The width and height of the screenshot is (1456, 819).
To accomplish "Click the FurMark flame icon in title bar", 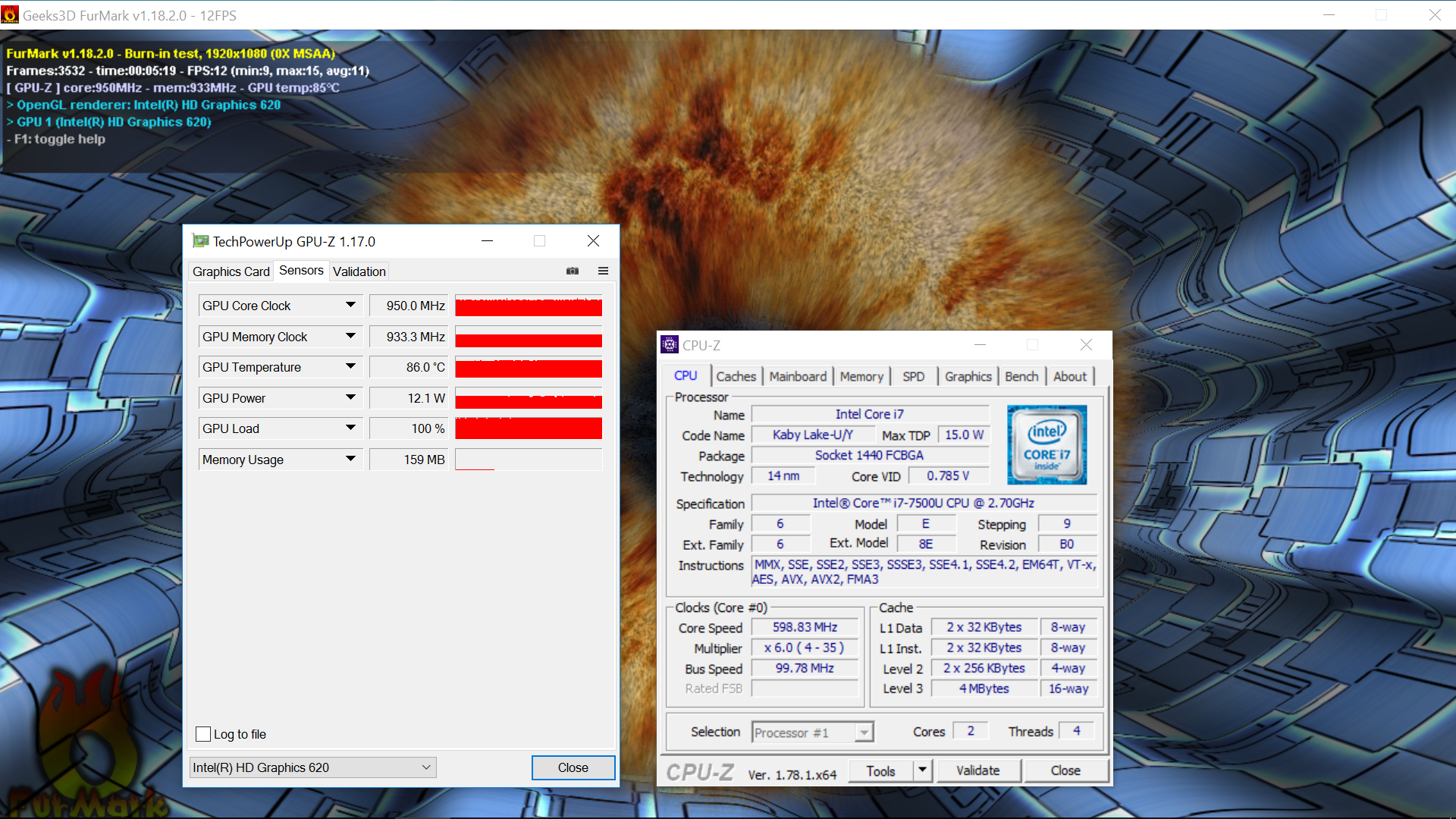I will click(10, 15).
